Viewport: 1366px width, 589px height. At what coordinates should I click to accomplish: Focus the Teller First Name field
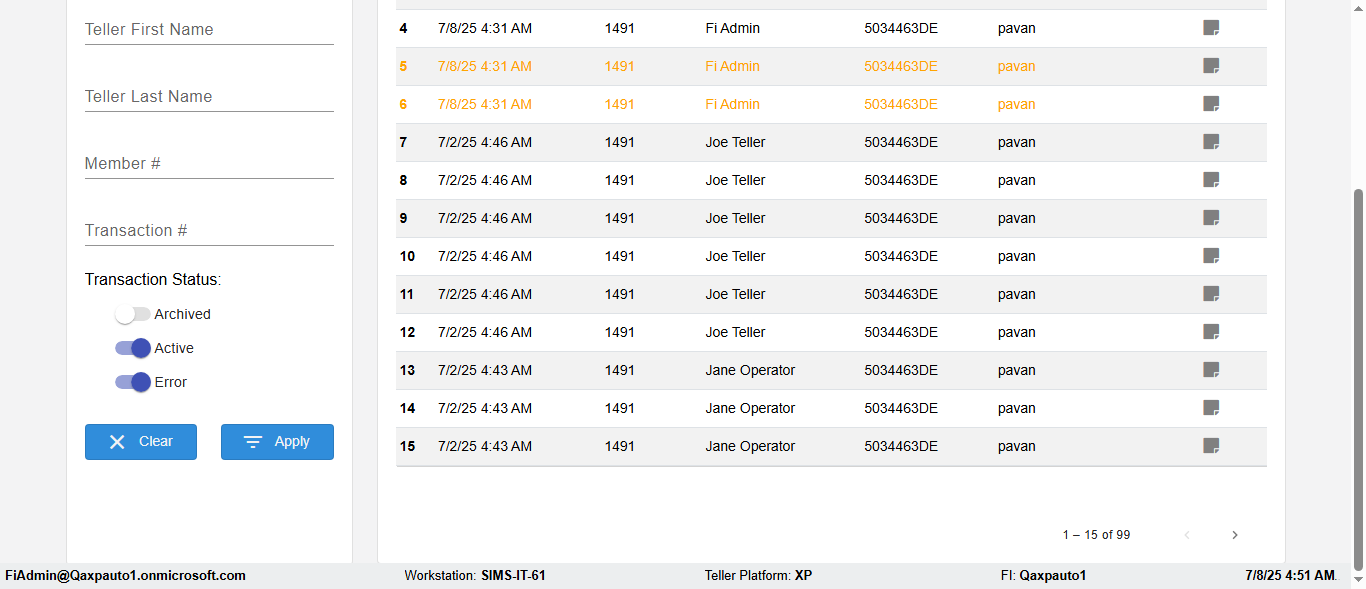coord(209,30)
